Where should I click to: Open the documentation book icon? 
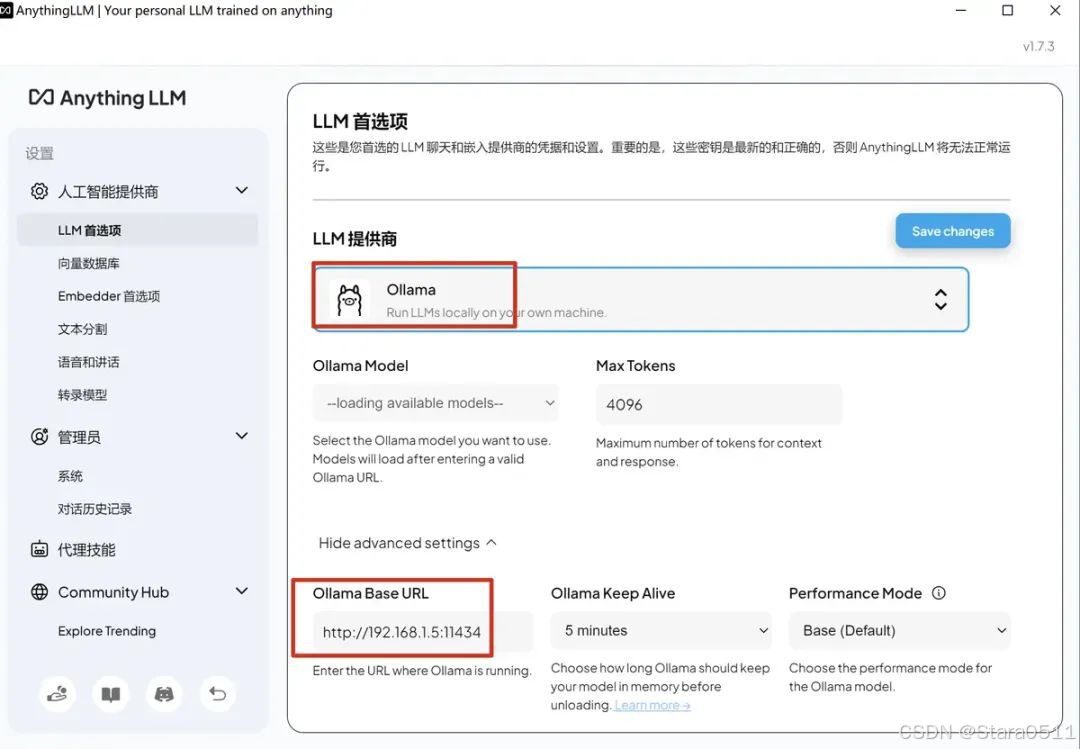coord(111,694)
